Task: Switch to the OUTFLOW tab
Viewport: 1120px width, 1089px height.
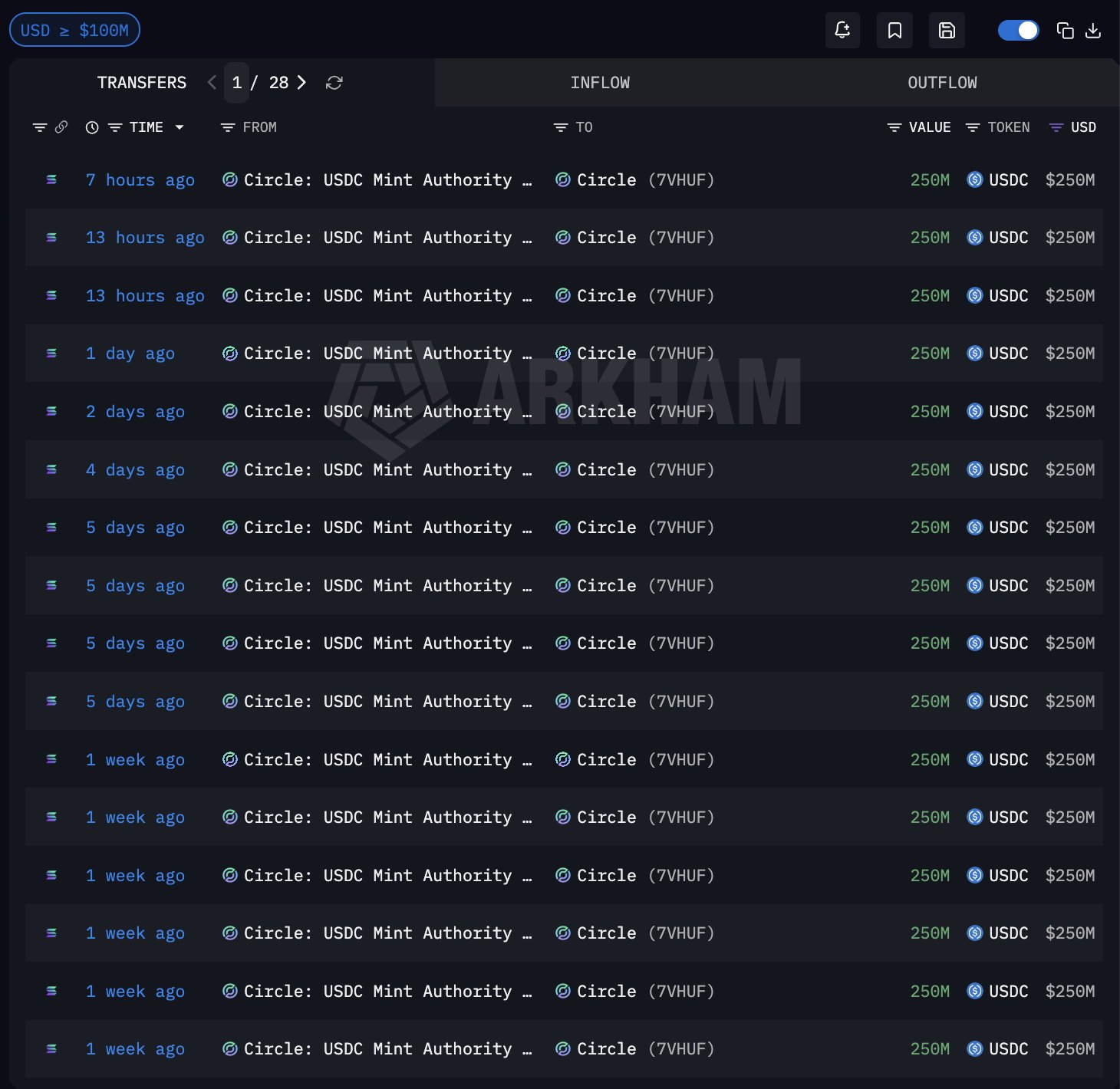Action: [942, 83]
